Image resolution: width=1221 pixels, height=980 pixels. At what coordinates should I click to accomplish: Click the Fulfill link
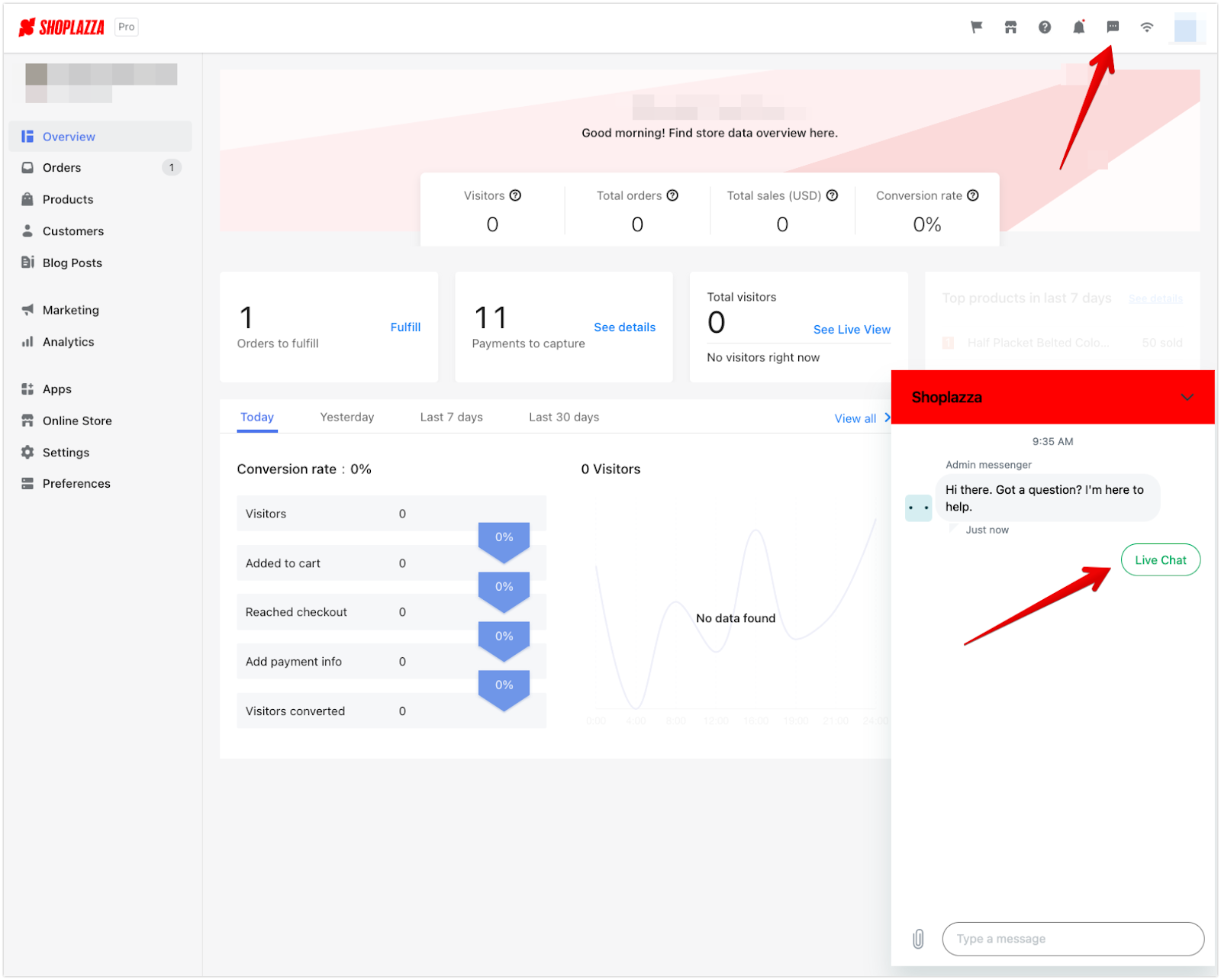click(x=405, y=327)
